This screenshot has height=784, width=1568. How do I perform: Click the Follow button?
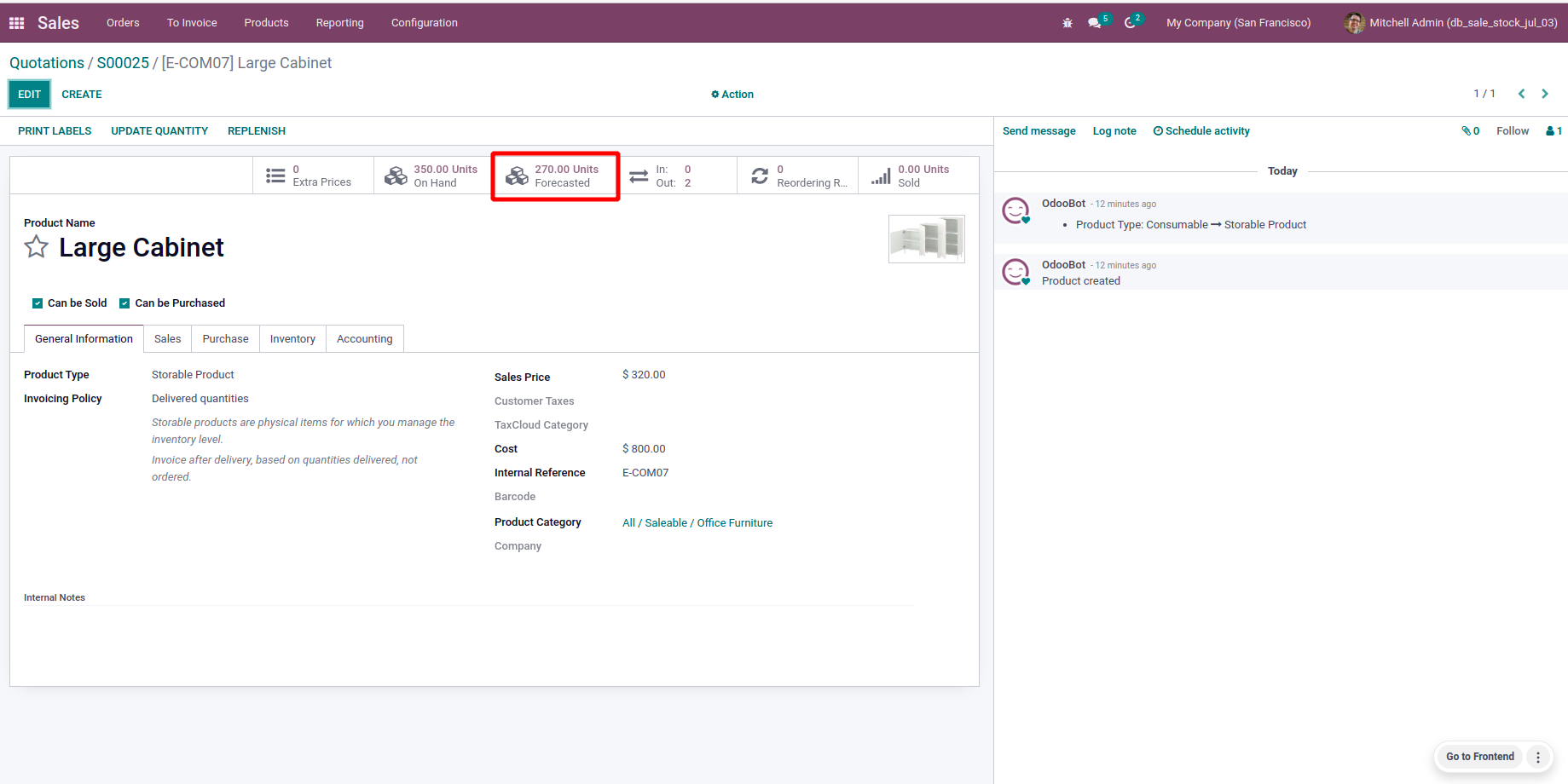(x=1513, y=131)
